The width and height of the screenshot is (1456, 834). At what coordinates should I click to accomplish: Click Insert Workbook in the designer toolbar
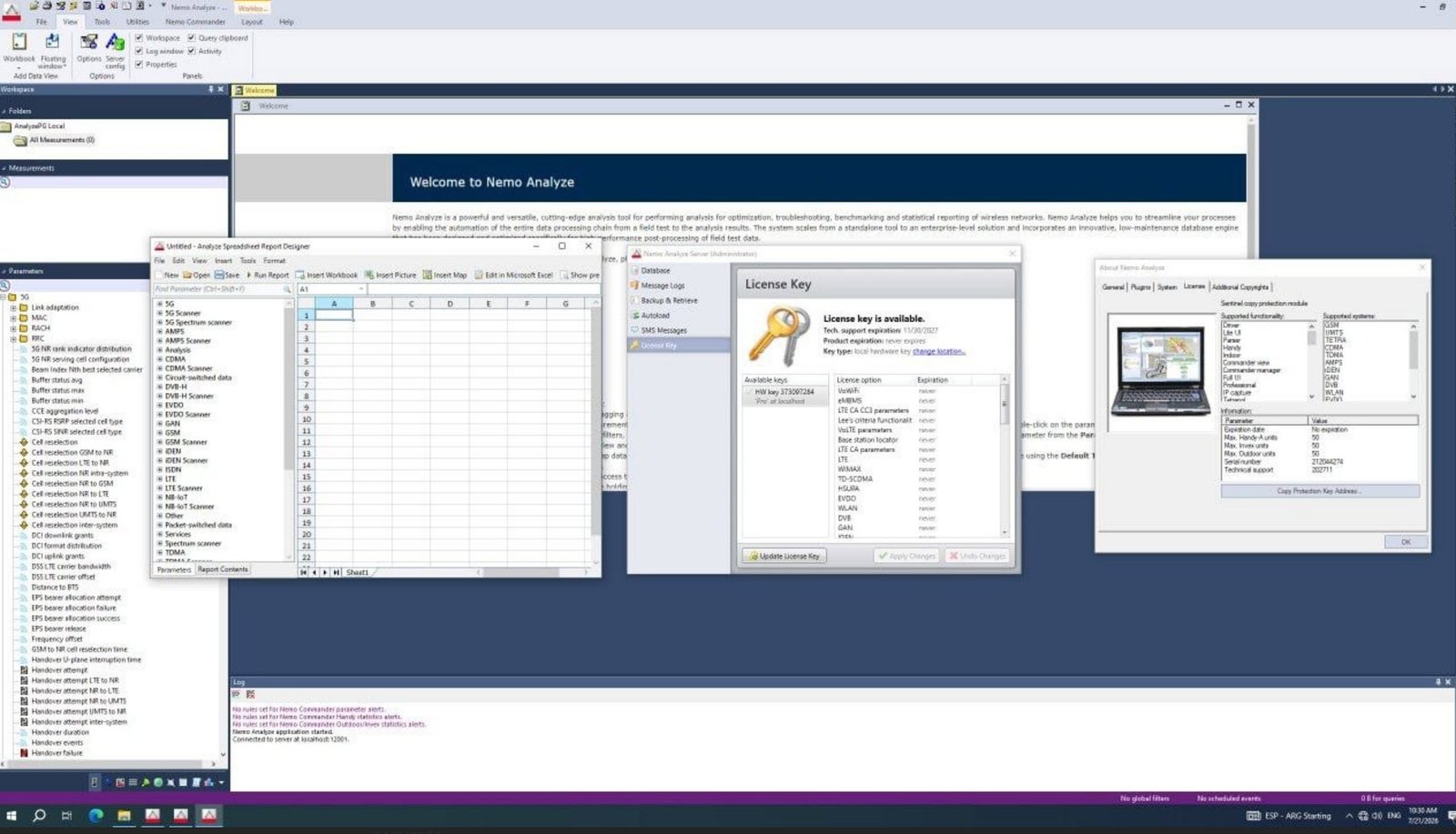click(327, 275)
